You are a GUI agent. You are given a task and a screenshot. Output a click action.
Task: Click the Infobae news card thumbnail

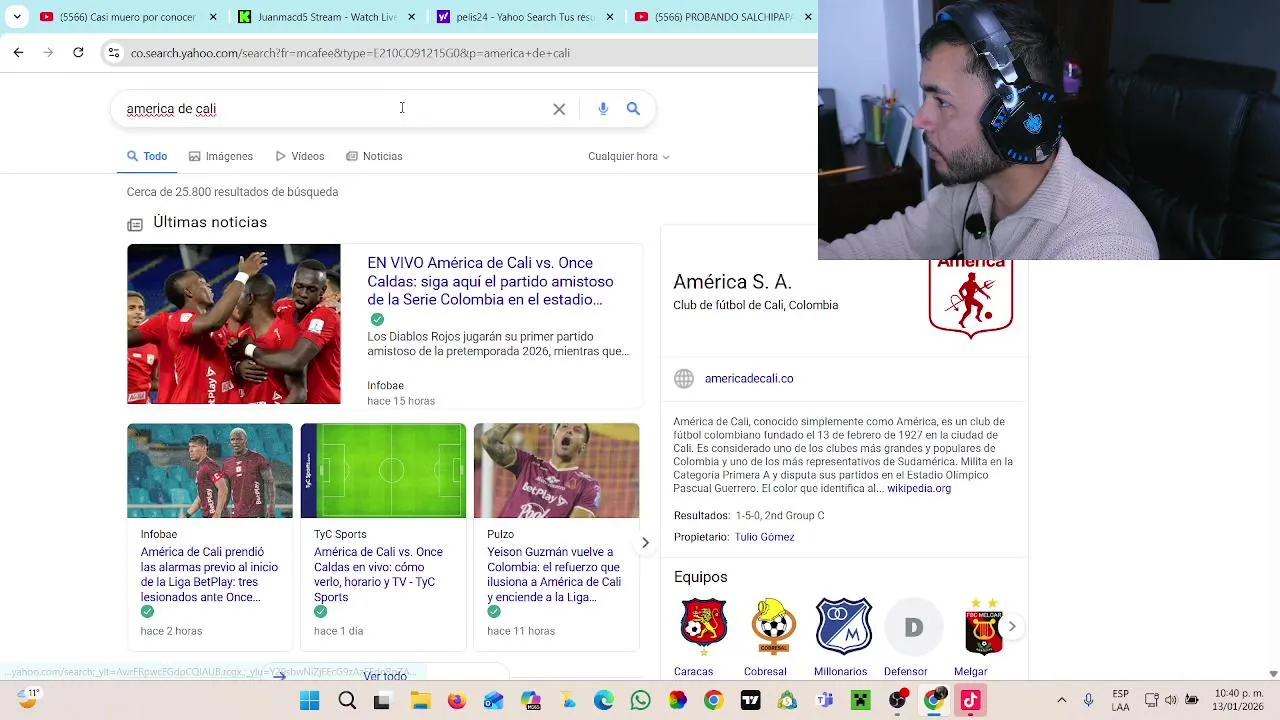(210, 471)
